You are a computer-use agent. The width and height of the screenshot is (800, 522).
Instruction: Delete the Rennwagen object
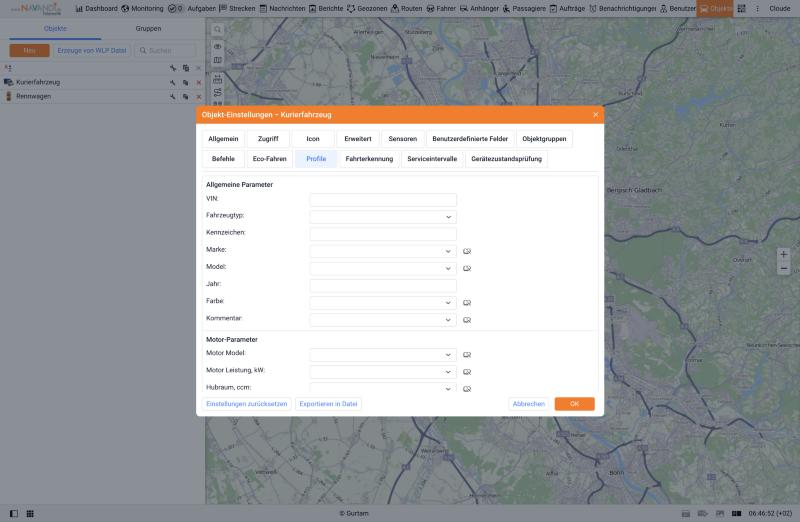click(198, 96)
